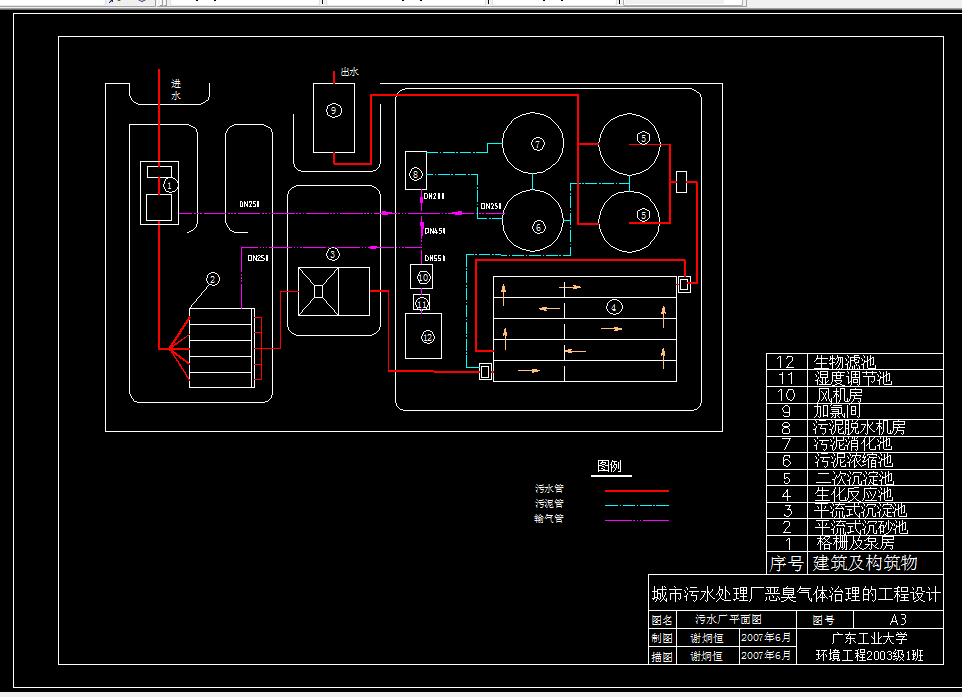The height and width of the screenshot is (697, 962).
Task: Click the 描图 title block cell
Action: (662, 657)
